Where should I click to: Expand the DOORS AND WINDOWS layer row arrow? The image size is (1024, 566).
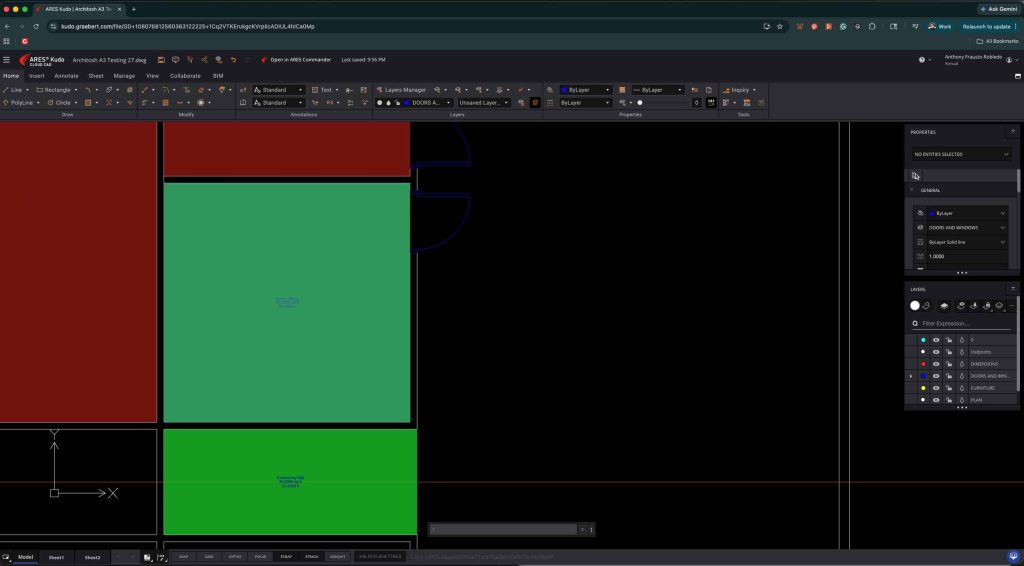click(910, 376)
